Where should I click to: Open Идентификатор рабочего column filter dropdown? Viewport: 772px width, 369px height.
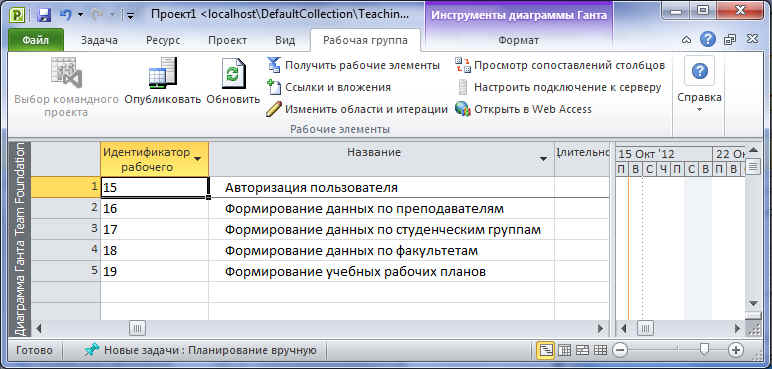197,159
